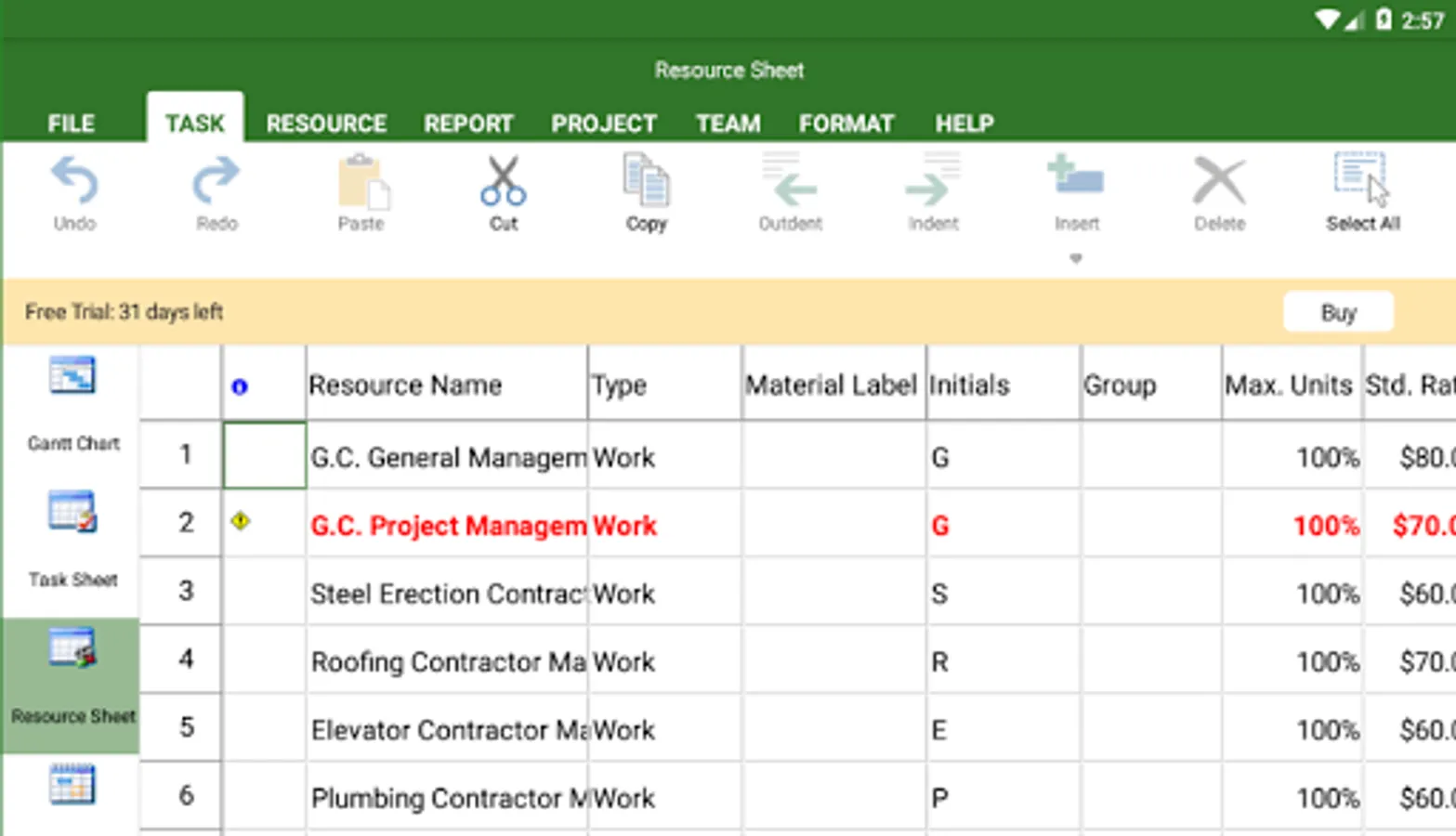Cut selection with the scissors icon

[504, 181]
